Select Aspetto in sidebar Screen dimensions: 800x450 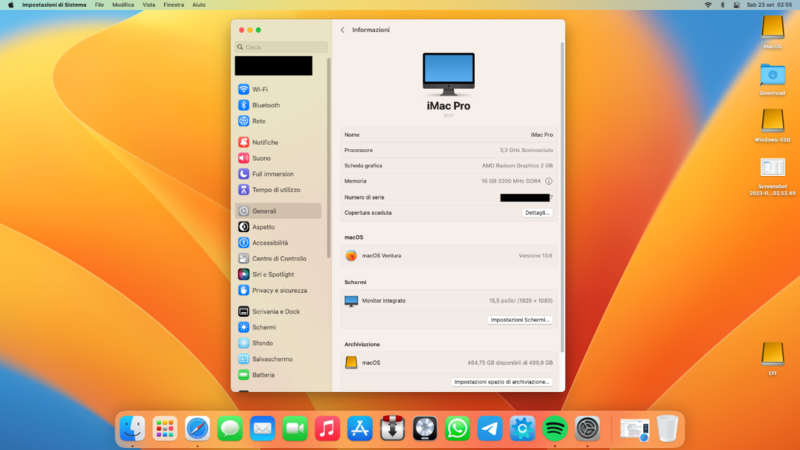278,227
